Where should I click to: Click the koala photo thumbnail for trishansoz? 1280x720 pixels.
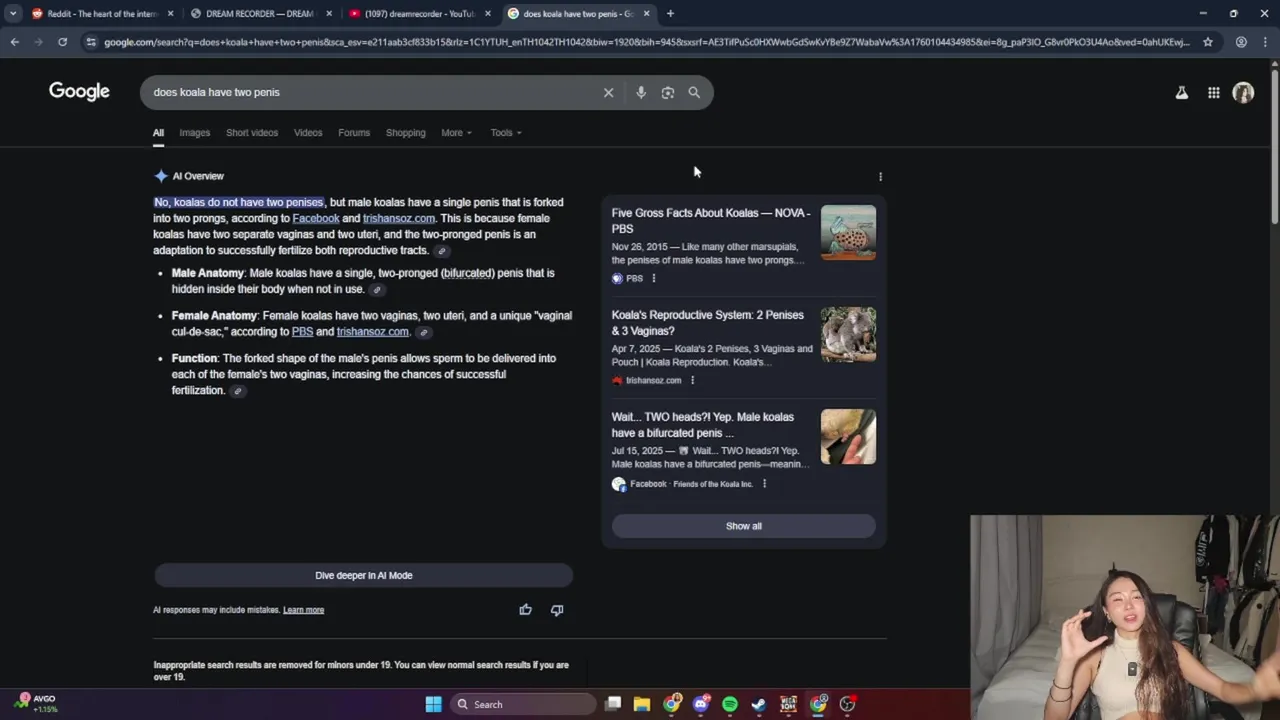click(848, 335)
